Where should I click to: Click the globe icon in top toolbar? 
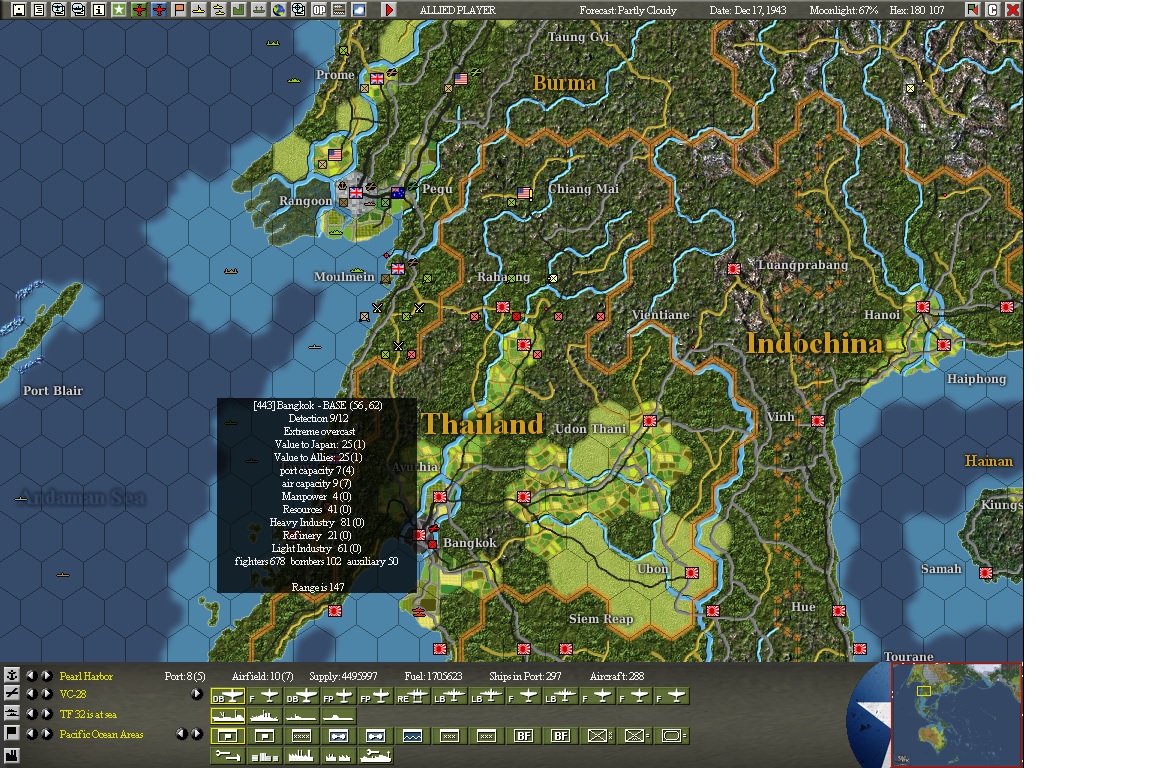point(278,10)
